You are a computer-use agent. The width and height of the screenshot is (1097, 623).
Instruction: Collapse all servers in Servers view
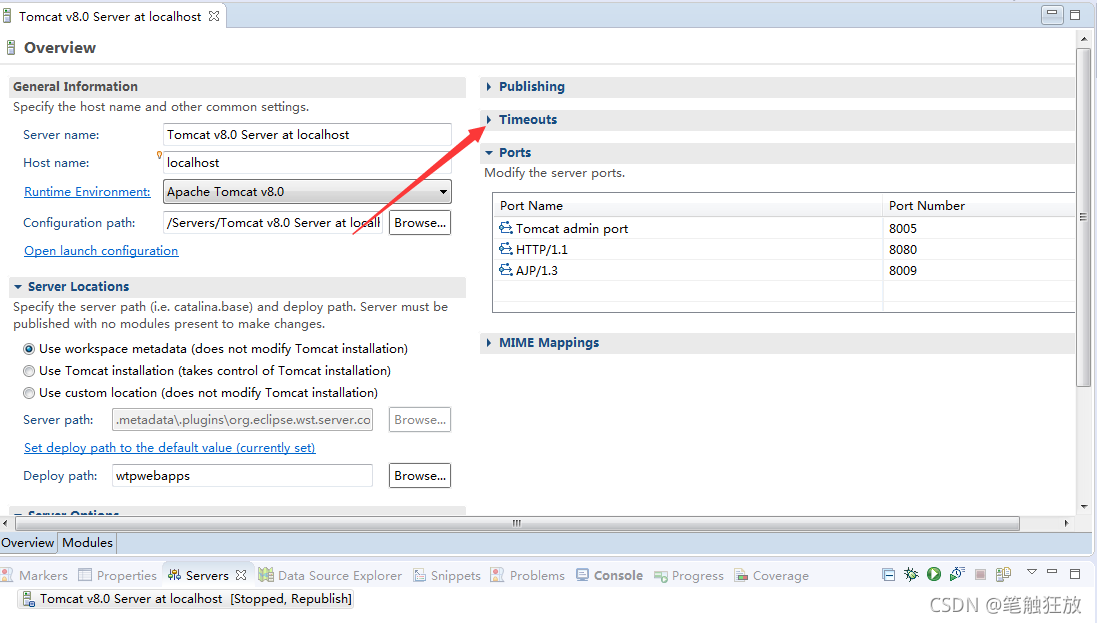pyautogui.click(x=889, y=575)
